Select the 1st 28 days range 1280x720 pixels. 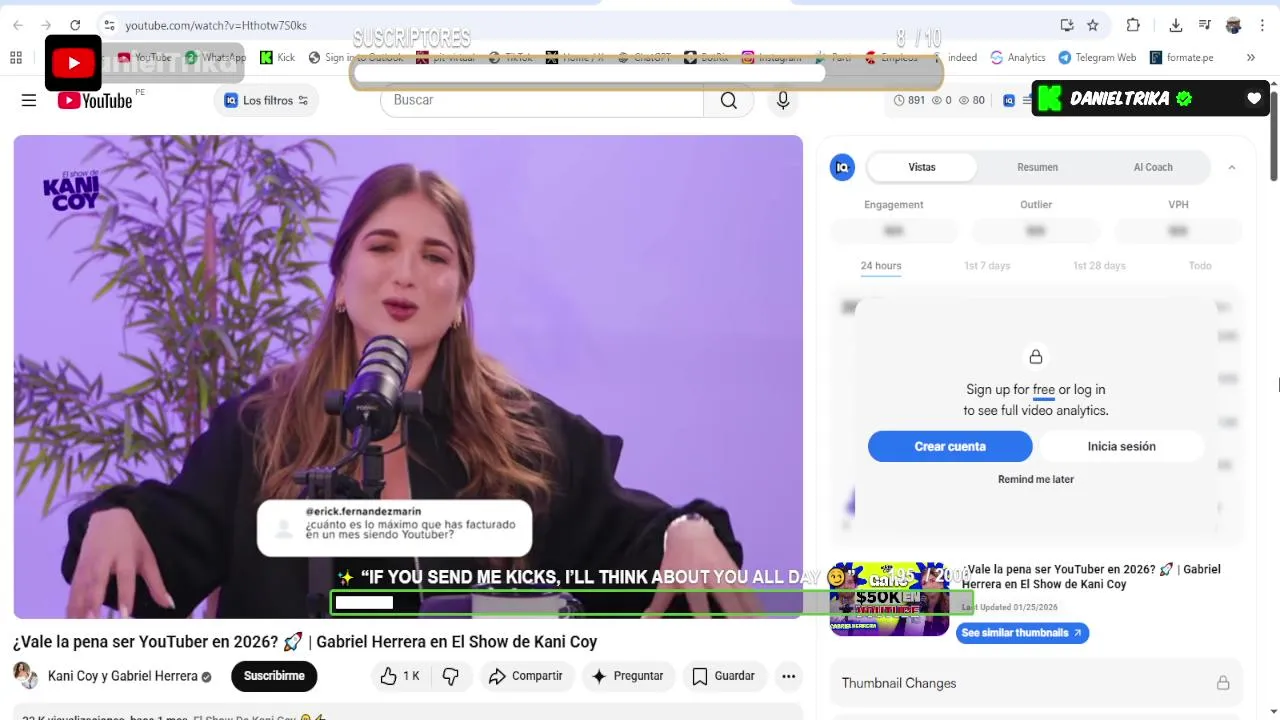1099,266
